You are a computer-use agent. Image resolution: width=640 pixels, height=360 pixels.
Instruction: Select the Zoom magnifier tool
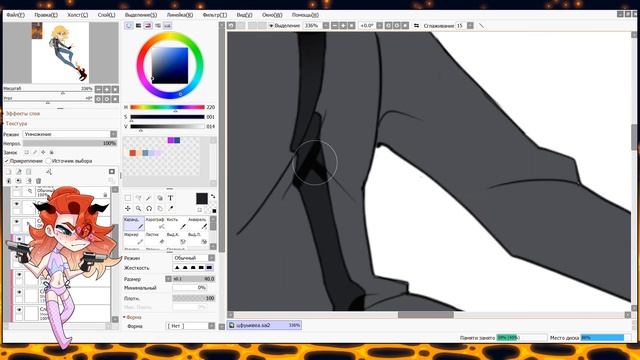point(138,209)
